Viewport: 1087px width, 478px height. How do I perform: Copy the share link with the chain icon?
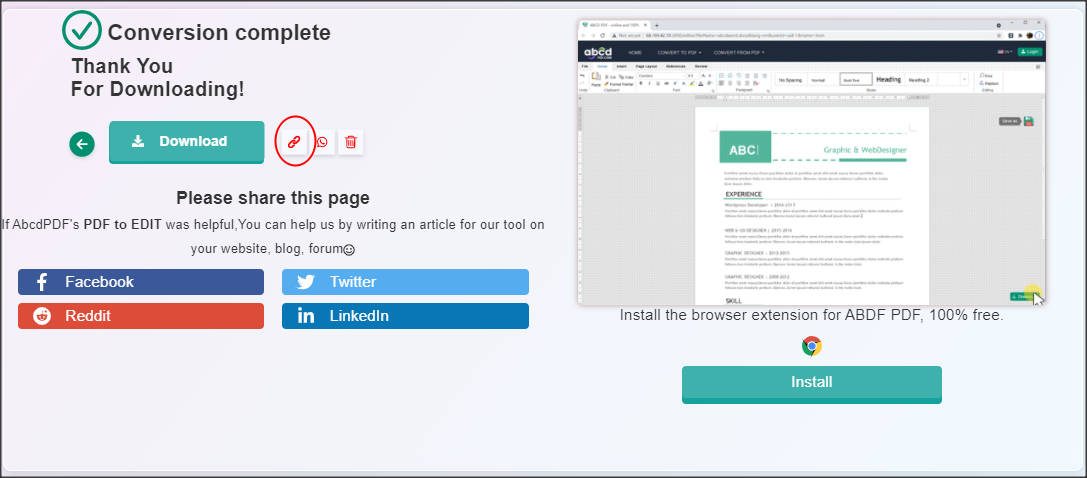[x=293, y=142]
